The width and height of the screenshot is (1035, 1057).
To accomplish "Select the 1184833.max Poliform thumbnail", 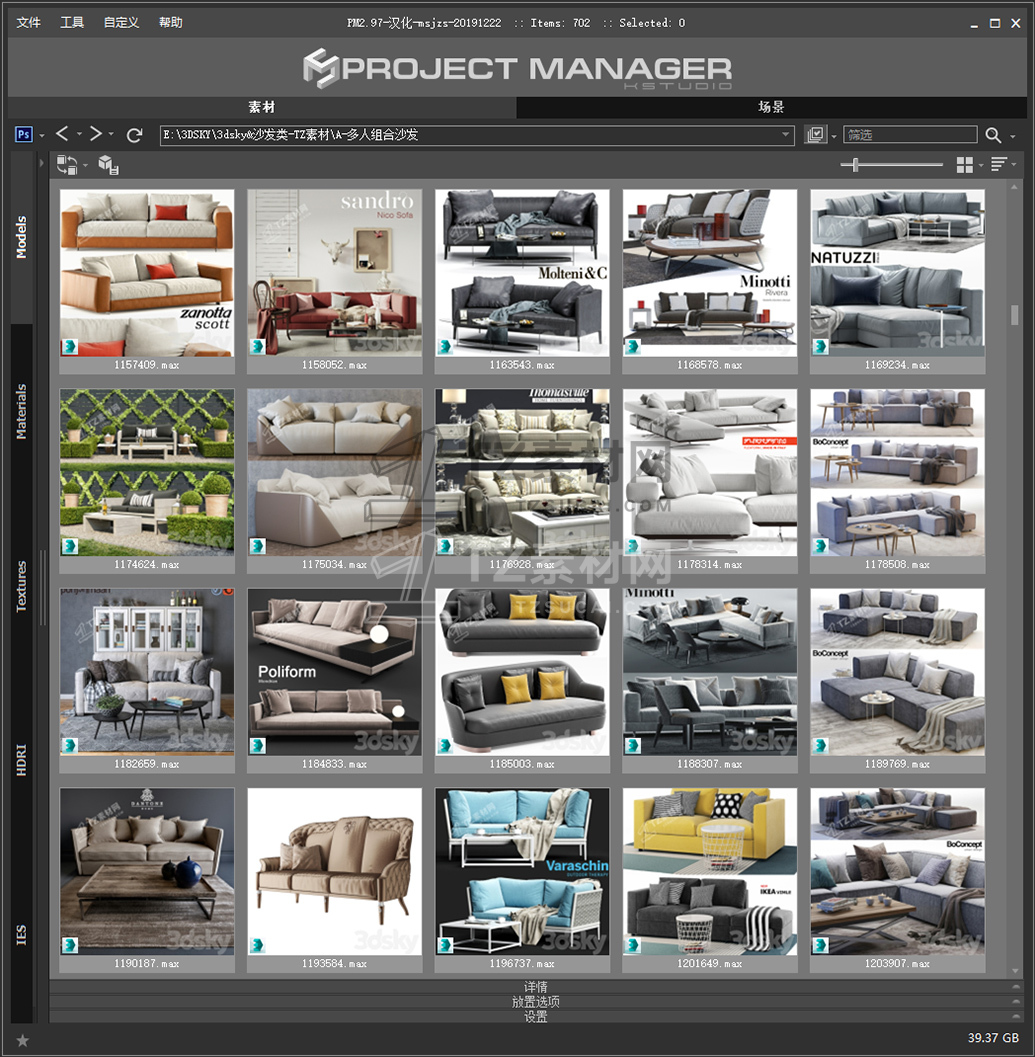I will (x=334, y=672).
